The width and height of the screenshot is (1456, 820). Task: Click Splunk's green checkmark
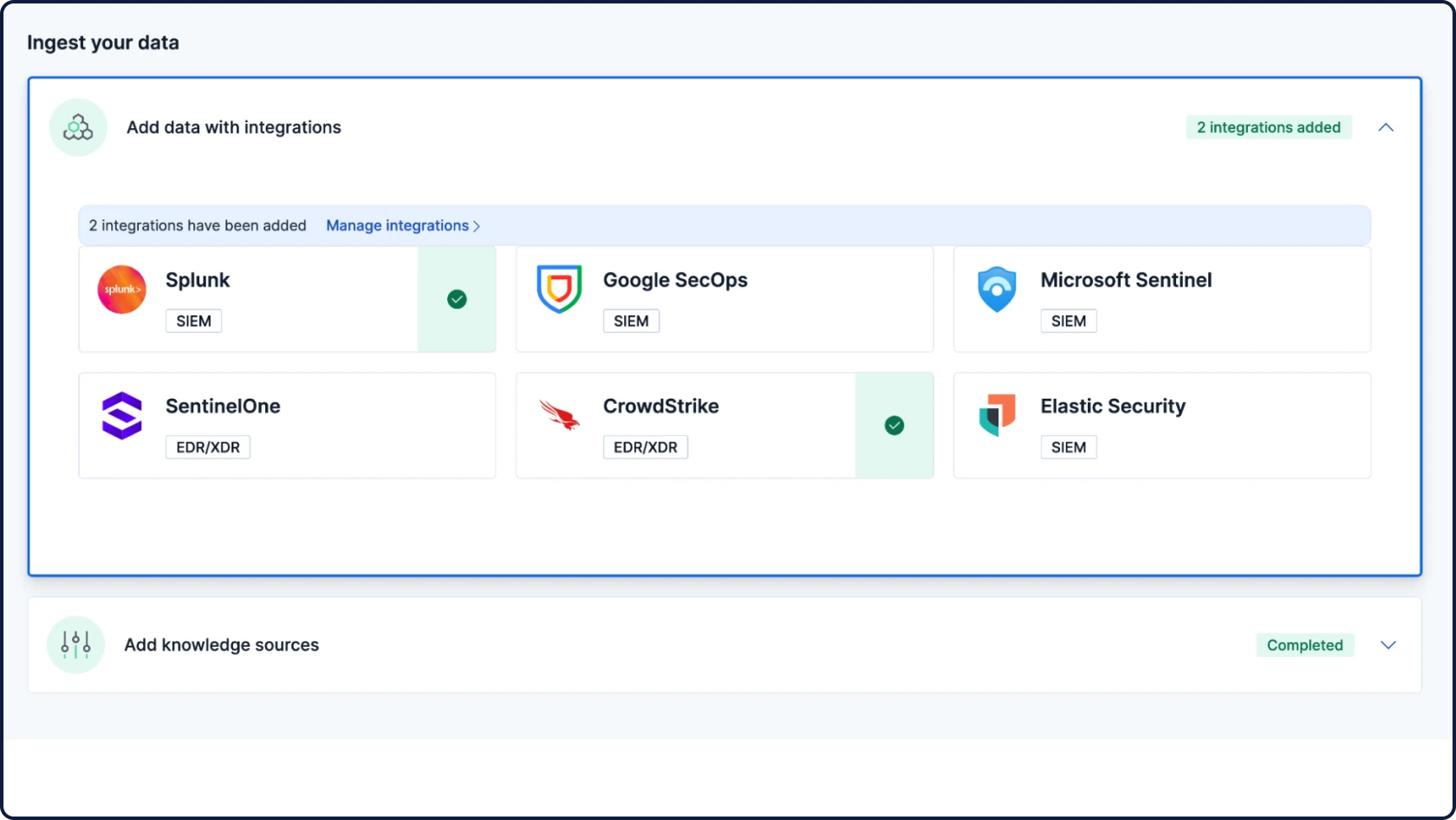click(x=457, y=299)
